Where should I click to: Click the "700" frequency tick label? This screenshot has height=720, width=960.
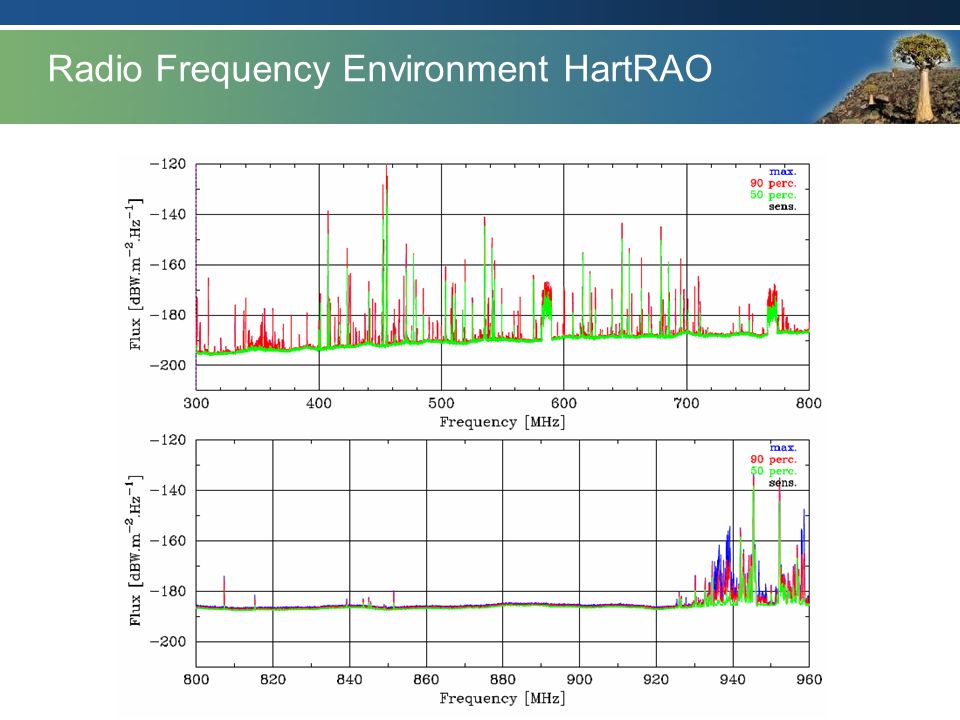point(686,403)
